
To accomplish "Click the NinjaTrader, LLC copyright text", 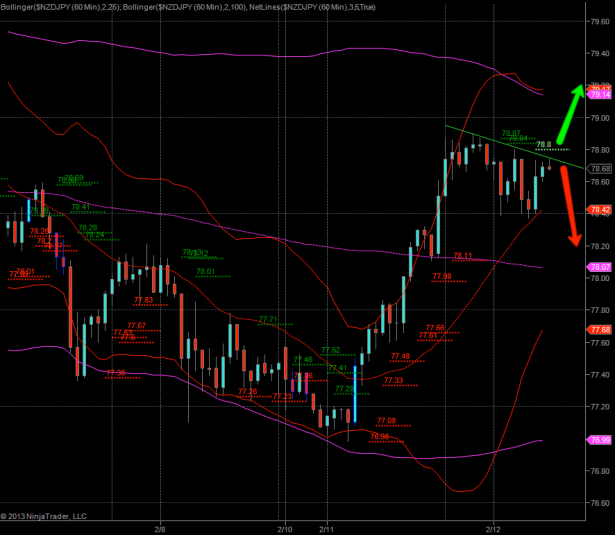I will coord(43,516).
